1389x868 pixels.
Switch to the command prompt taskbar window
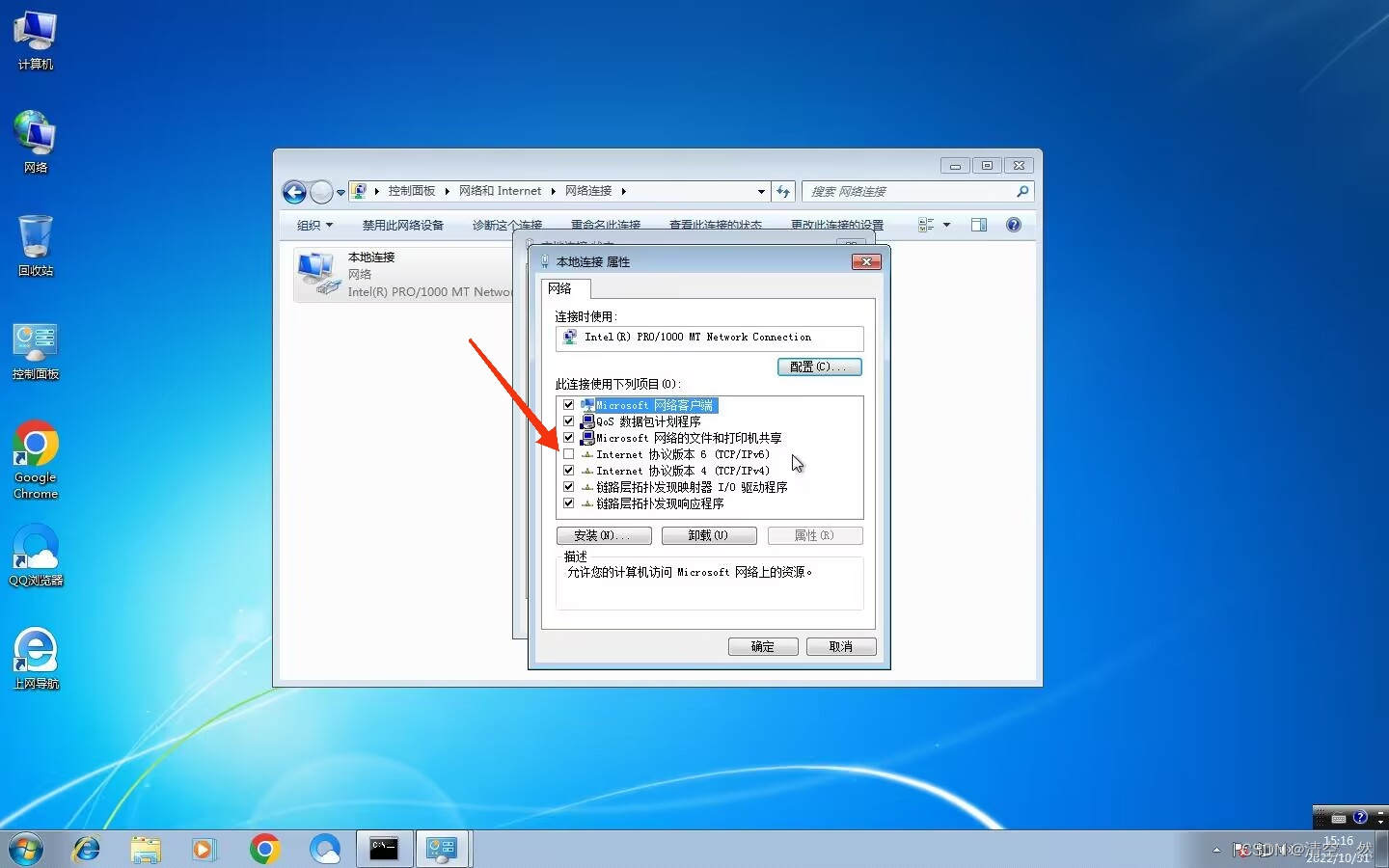pyautogui.click(x=384, y=849)
